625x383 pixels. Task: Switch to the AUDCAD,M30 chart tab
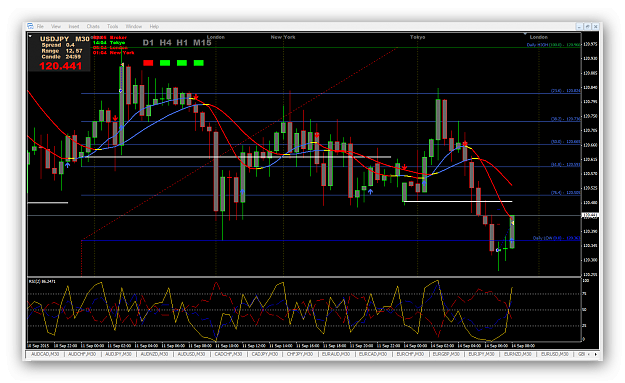coord(45,354)
